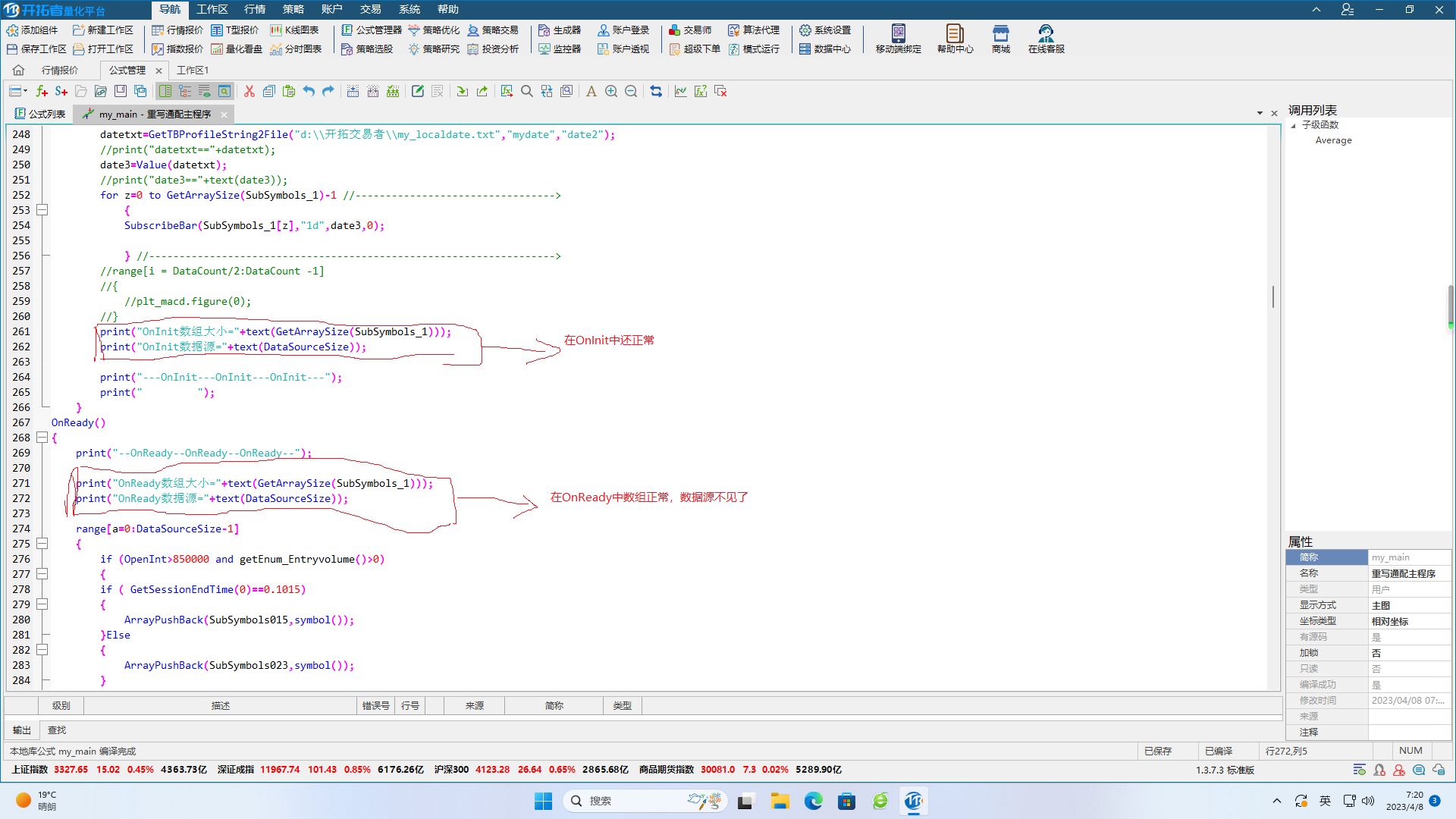Click the paste clipboard icon
The width and height of the screenshot is (1456, 819).
click(288, 91)
